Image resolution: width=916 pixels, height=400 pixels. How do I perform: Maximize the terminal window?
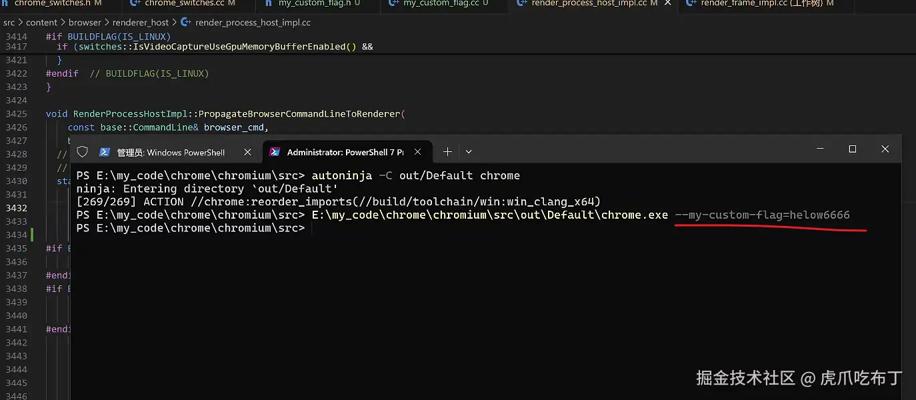(852, 149)
